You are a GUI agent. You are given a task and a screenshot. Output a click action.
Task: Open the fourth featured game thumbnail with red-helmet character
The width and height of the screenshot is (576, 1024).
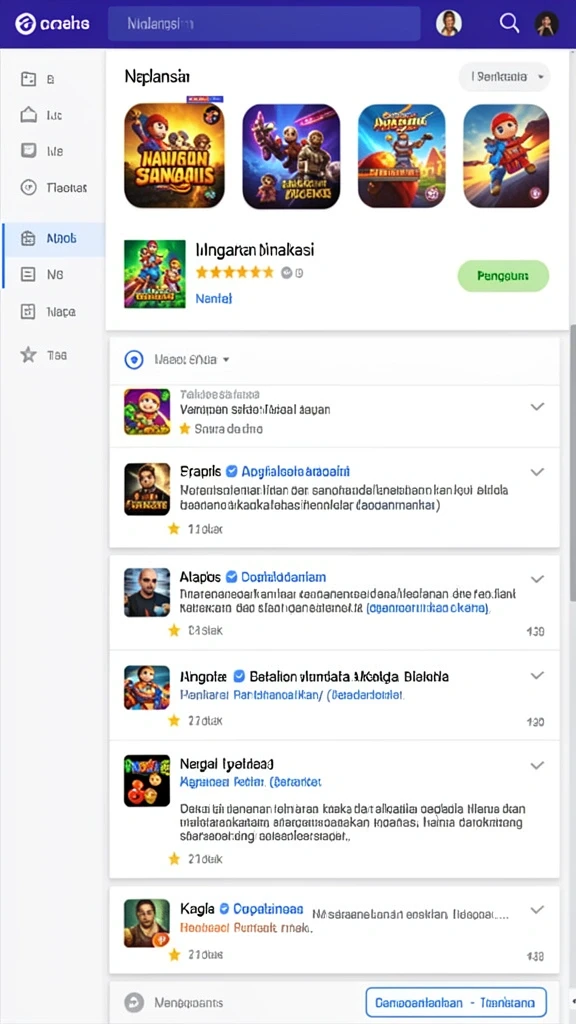[506, 155]
